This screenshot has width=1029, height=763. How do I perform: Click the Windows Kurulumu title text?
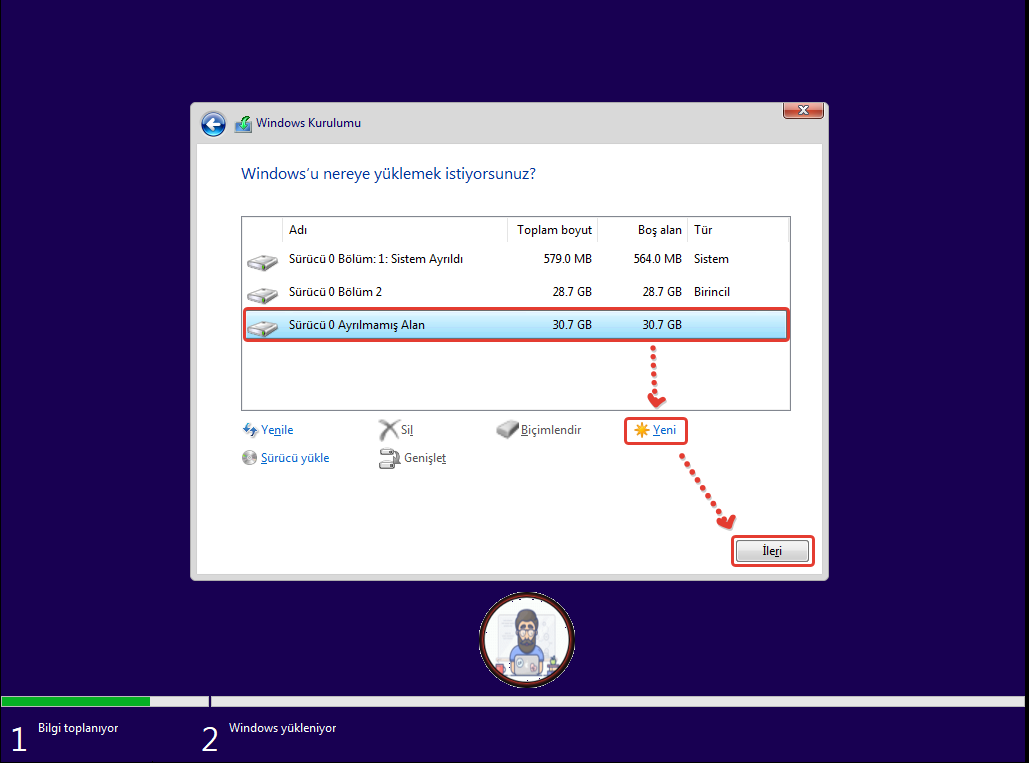[308, 123]
